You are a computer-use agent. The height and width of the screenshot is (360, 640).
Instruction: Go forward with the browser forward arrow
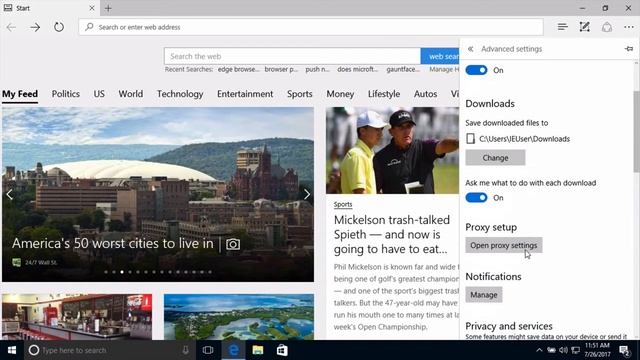tap(35, 27)
